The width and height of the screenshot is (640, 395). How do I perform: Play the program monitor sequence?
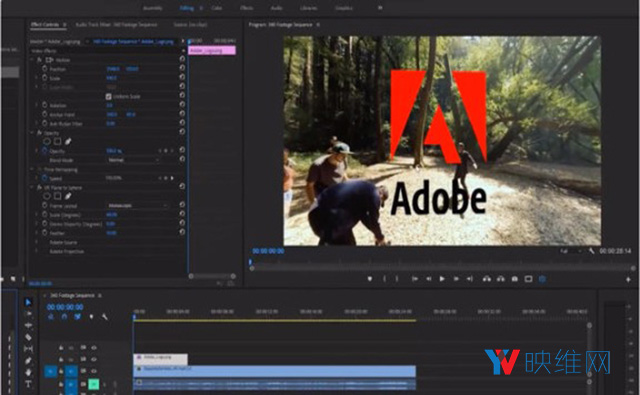click(x=442, y=279)
